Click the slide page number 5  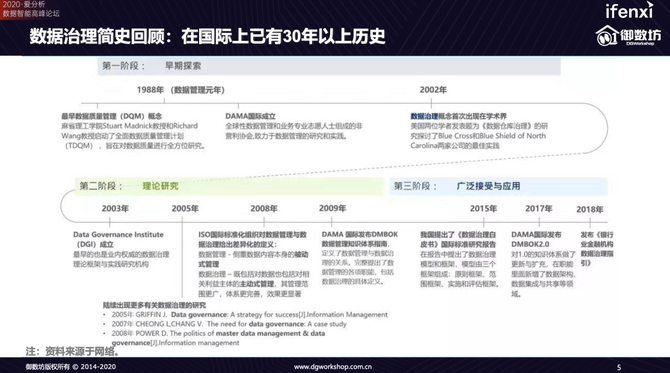pyautogui.click(x=619, y=367)
